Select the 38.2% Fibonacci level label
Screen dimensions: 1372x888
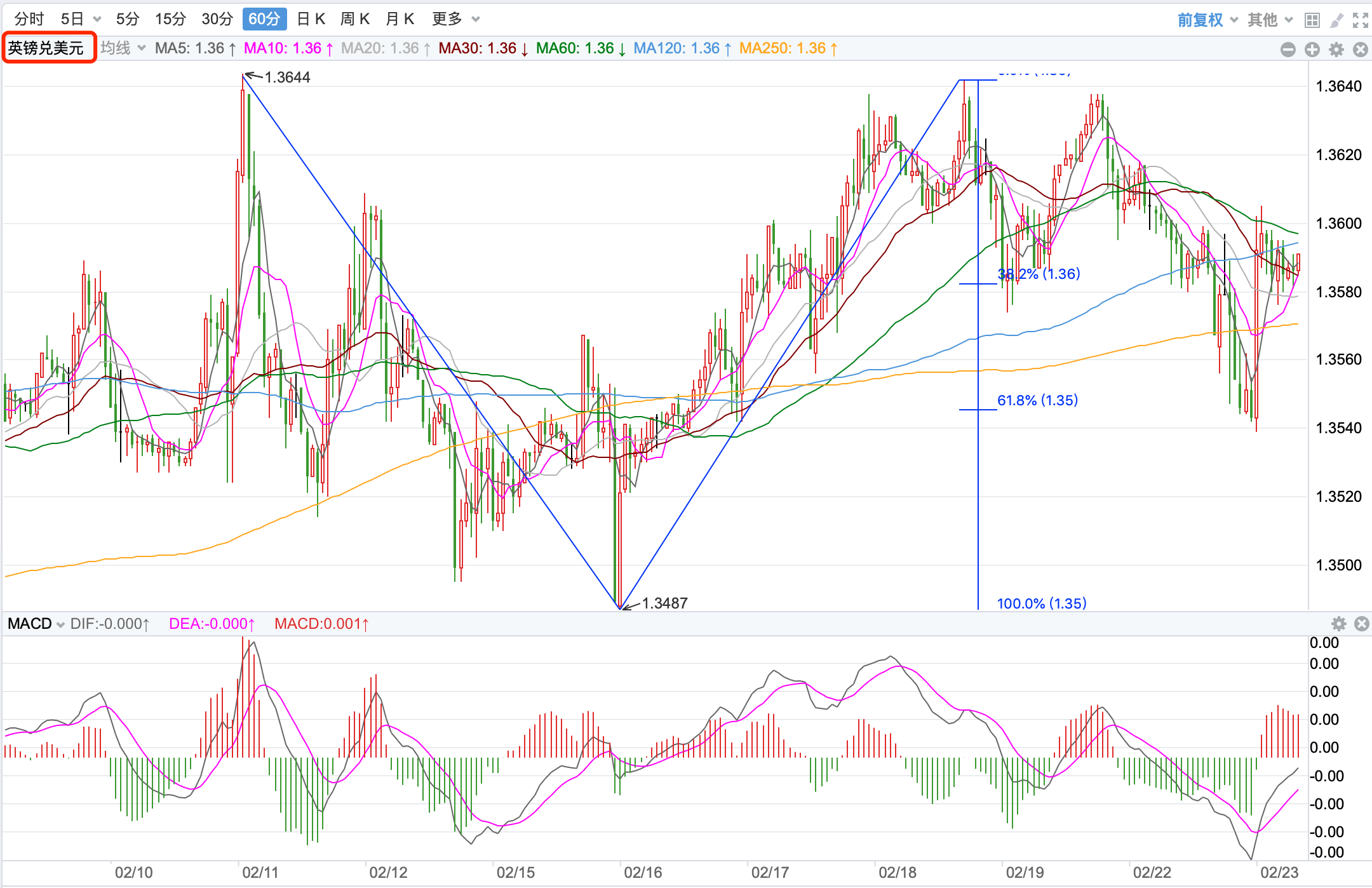[x=1039, y=274]
